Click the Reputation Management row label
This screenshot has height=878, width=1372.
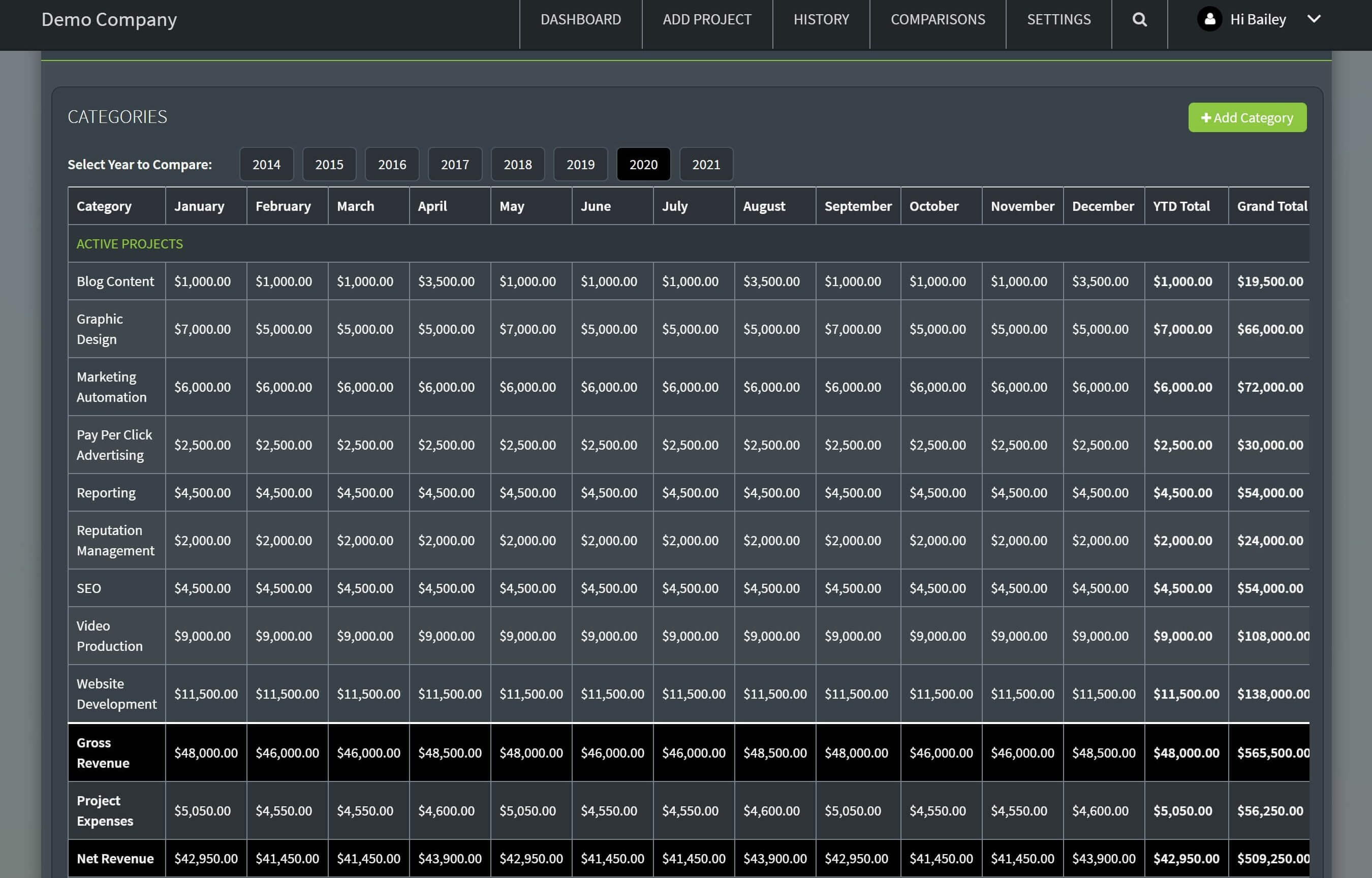click(x=115, y=540)
